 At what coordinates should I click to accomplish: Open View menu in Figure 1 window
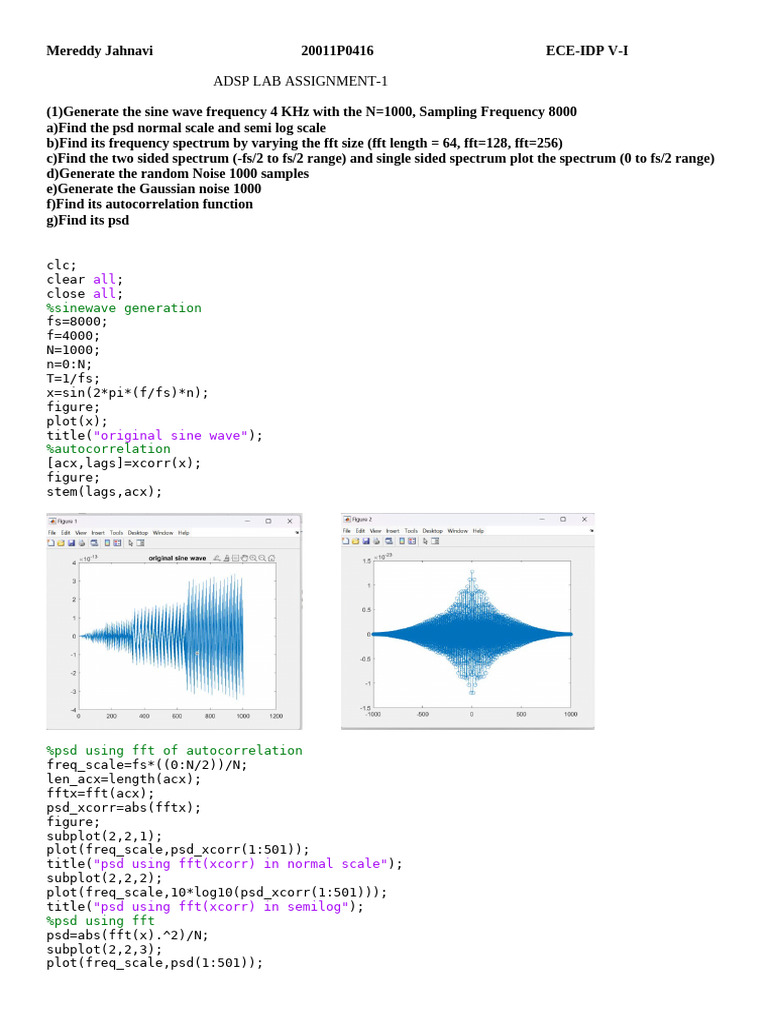pyautogui.click(x=81, y=533)
